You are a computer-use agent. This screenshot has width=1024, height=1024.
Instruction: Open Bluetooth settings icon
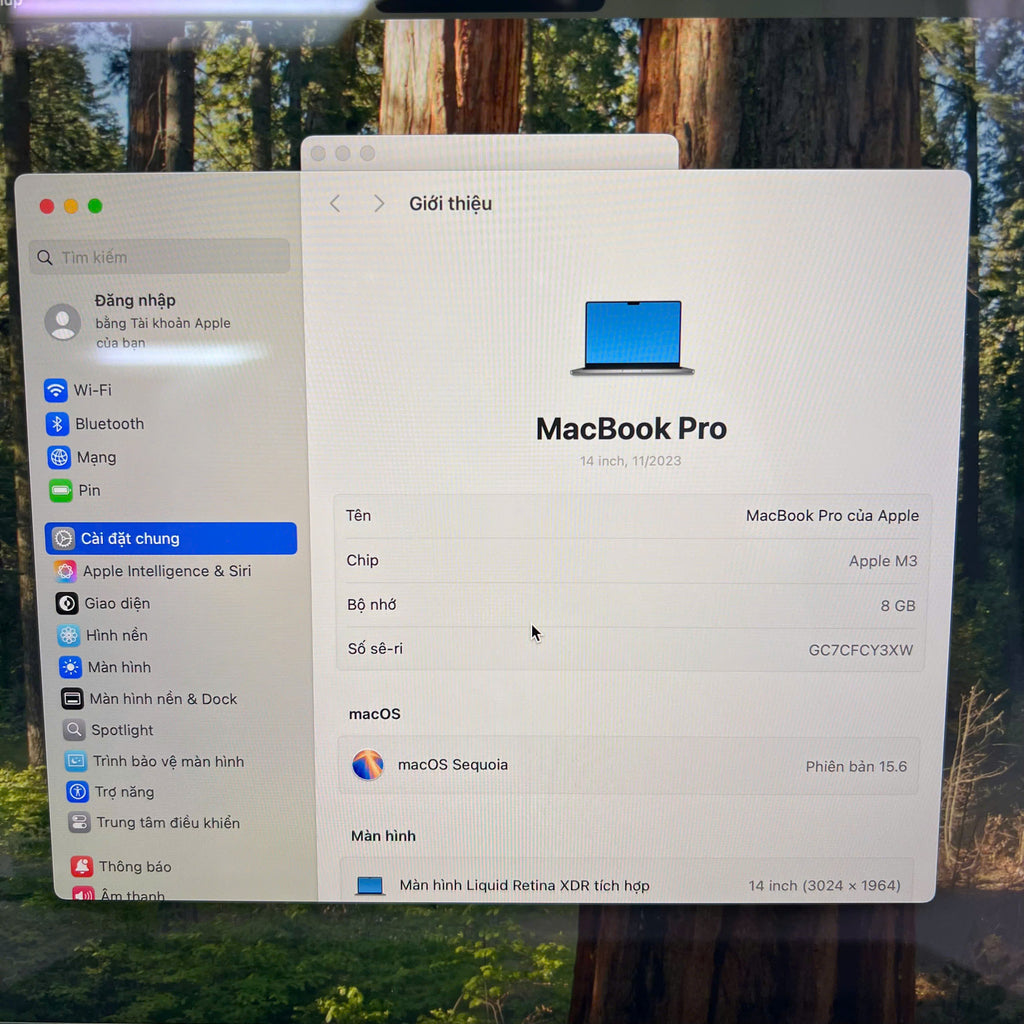point(57,424)
